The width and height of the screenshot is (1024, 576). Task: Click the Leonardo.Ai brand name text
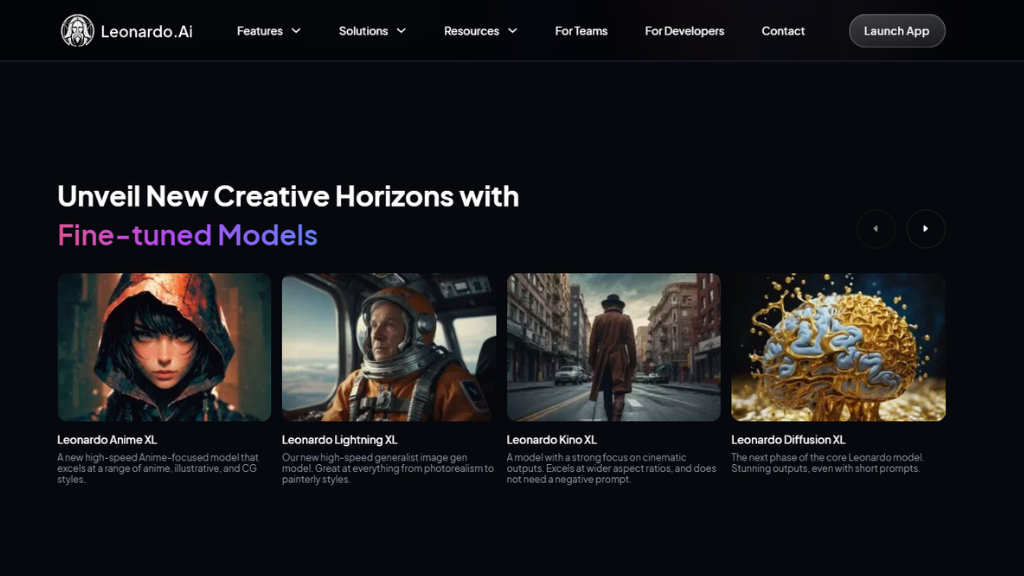point(146,31)
